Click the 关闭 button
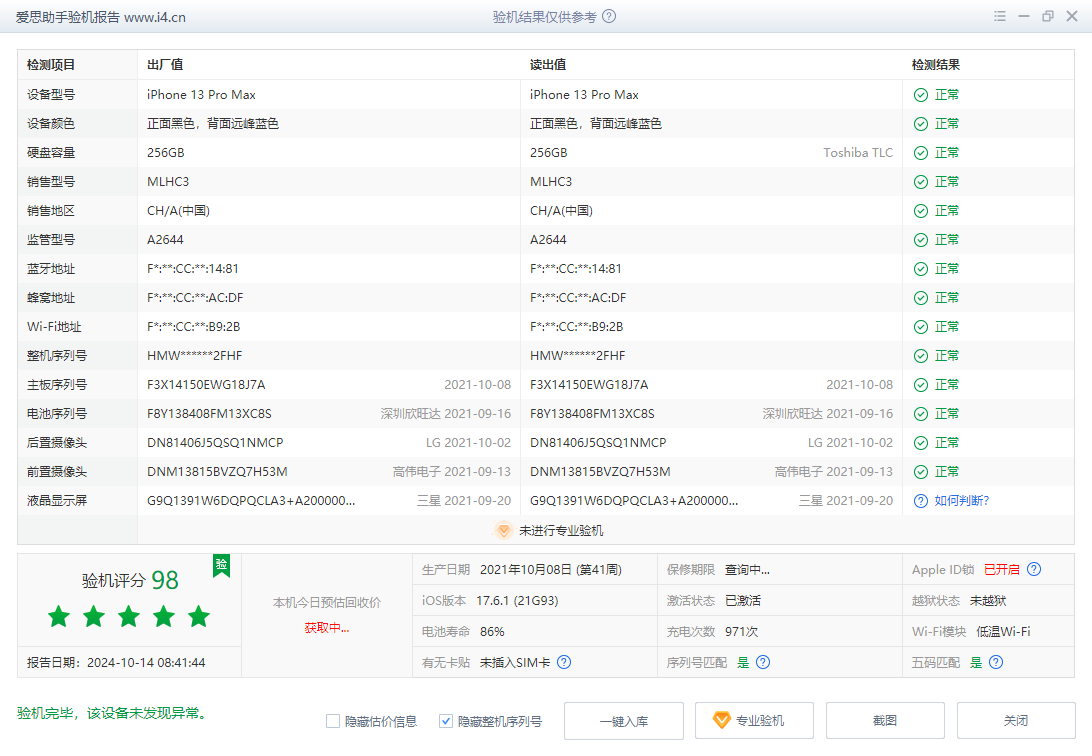Viewport: 1092px width, 756px height. 1016,721
